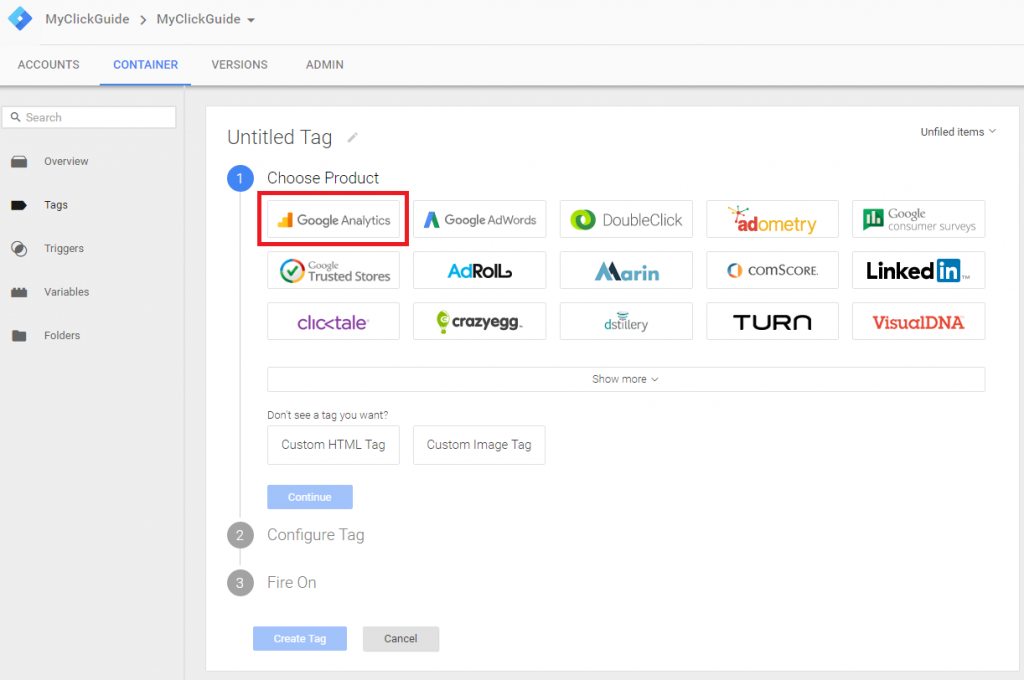Choose the Google AdWords product tile
This screenshot has width=1024, height=680.
[479, 219]
